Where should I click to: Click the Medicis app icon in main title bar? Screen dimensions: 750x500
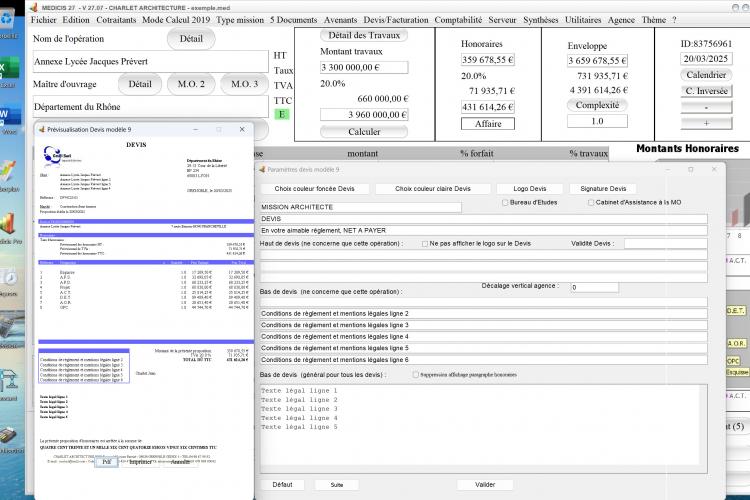(33, 8)
